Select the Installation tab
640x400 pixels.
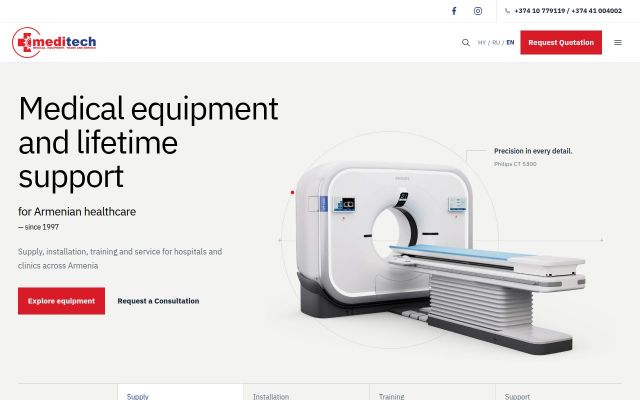coord(307,393)
